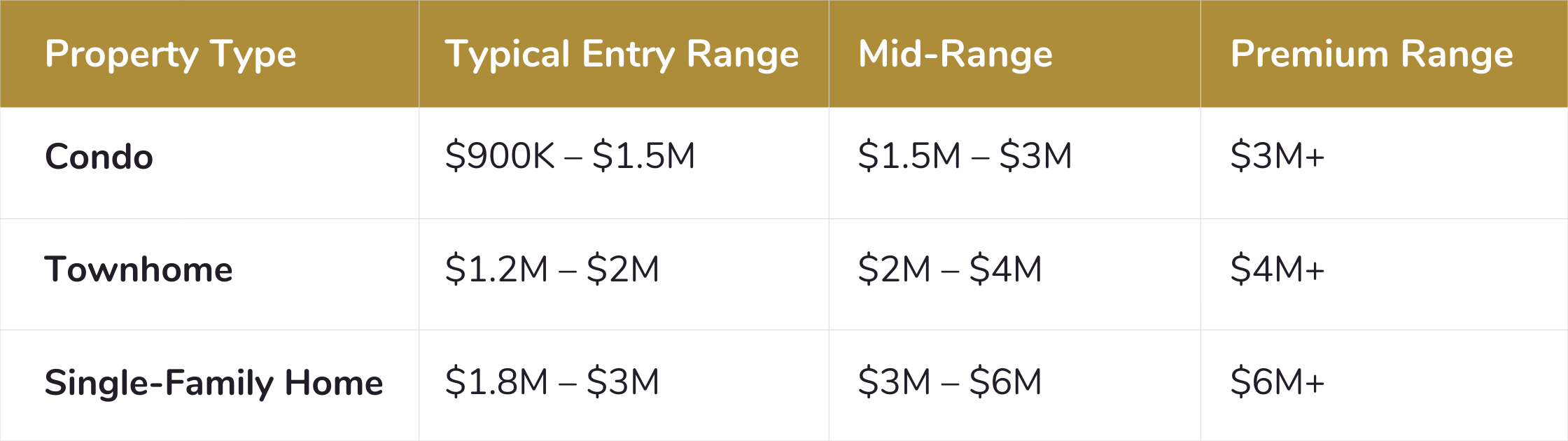Click the word Home in Single-Family Home
Viewport: 1568px width, 441px height.
coord(334,383)
